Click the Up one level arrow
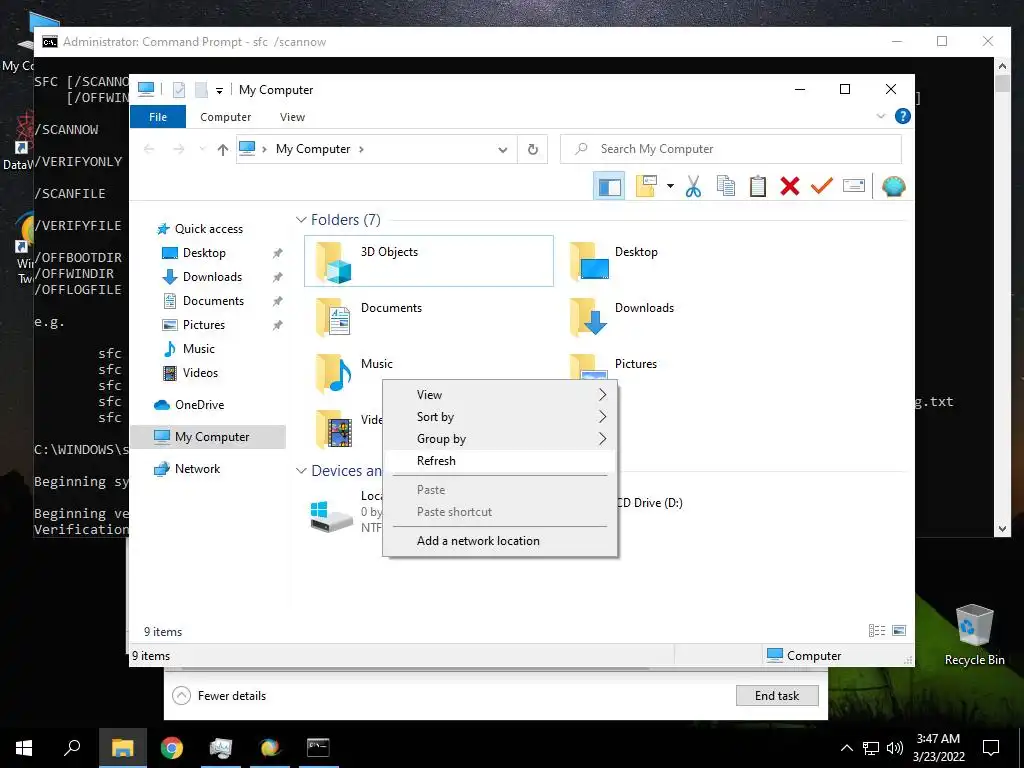1024x768 pixels. pyautogui.click(x=223, y=150)
